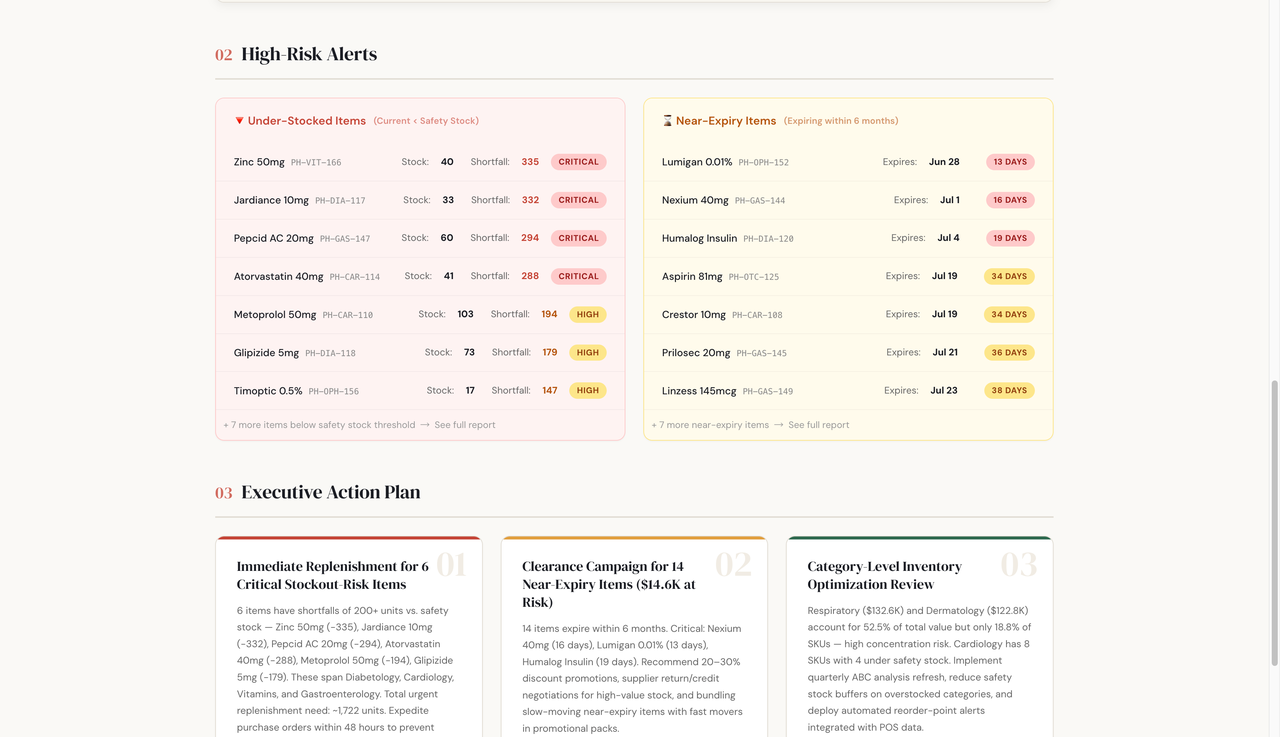Click the 34 DAYS badge for Crestor 10mg

tap(1009, 314)
